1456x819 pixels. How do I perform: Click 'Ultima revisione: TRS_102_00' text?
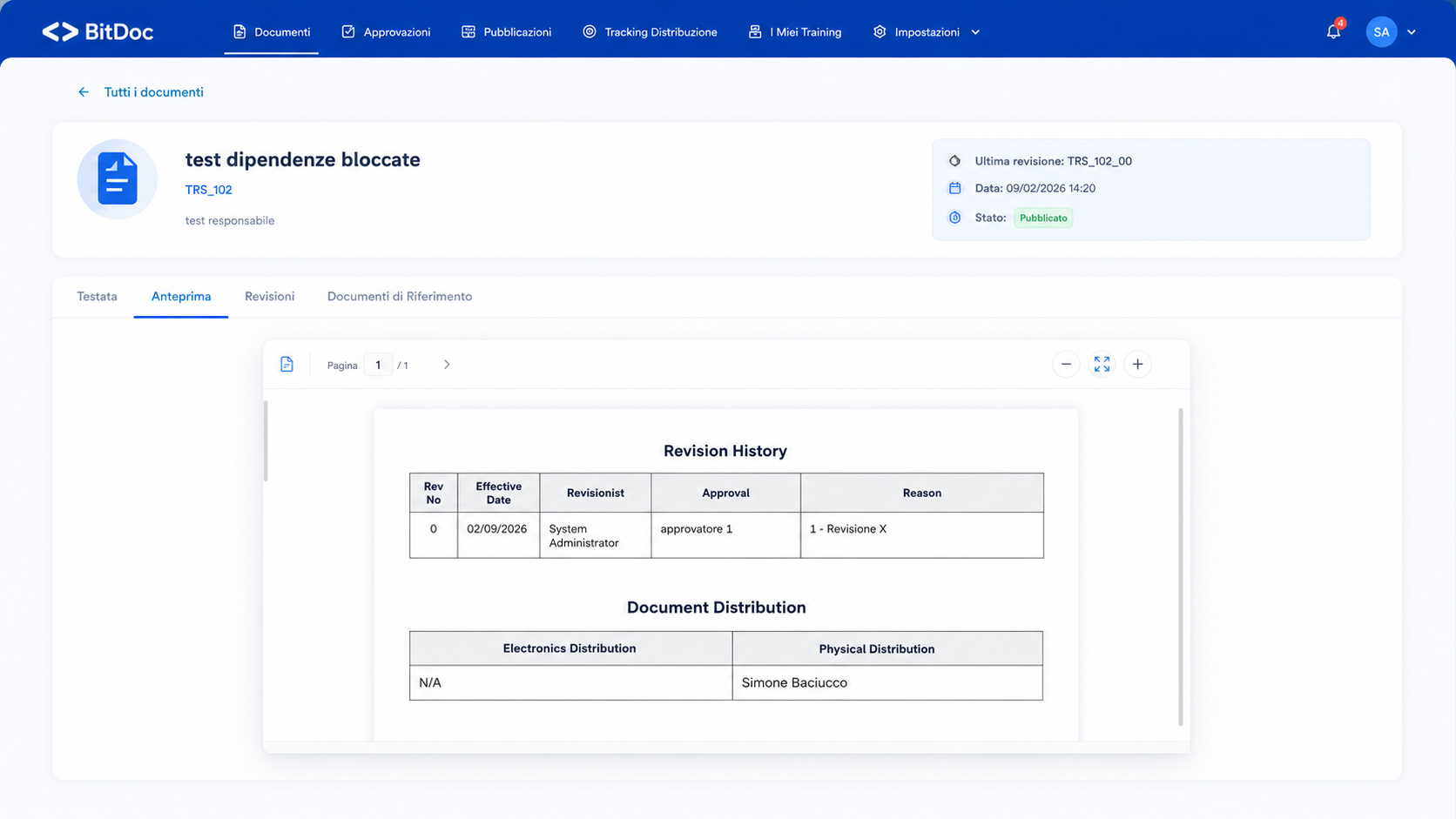click(1053, 161)
